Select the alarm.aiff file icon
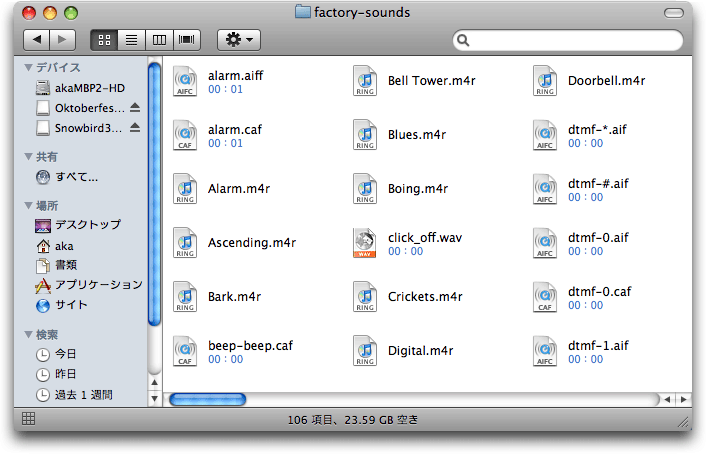 click(185, 81)
